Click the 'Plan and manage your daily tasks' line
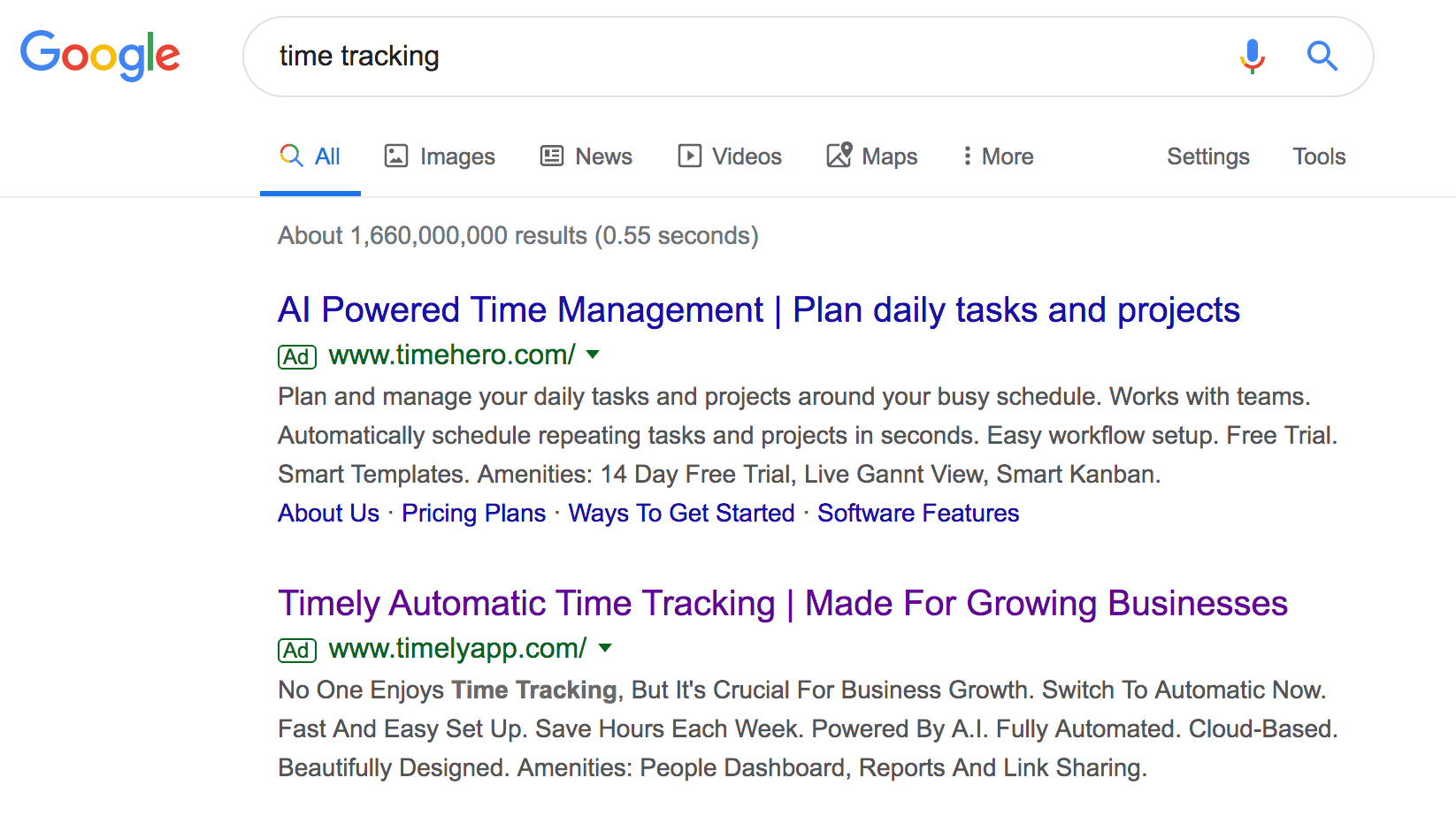The height and width of the screenshot is (831, 1456). pyautogui.click(x=794, y=396)
